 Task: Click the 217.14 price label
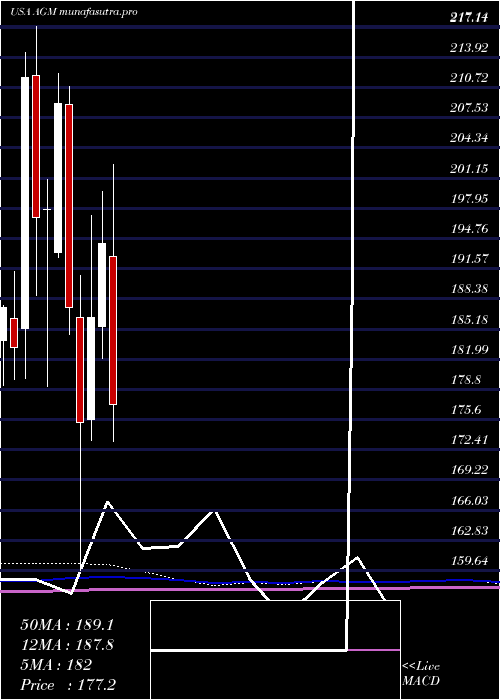coord(470,18)
